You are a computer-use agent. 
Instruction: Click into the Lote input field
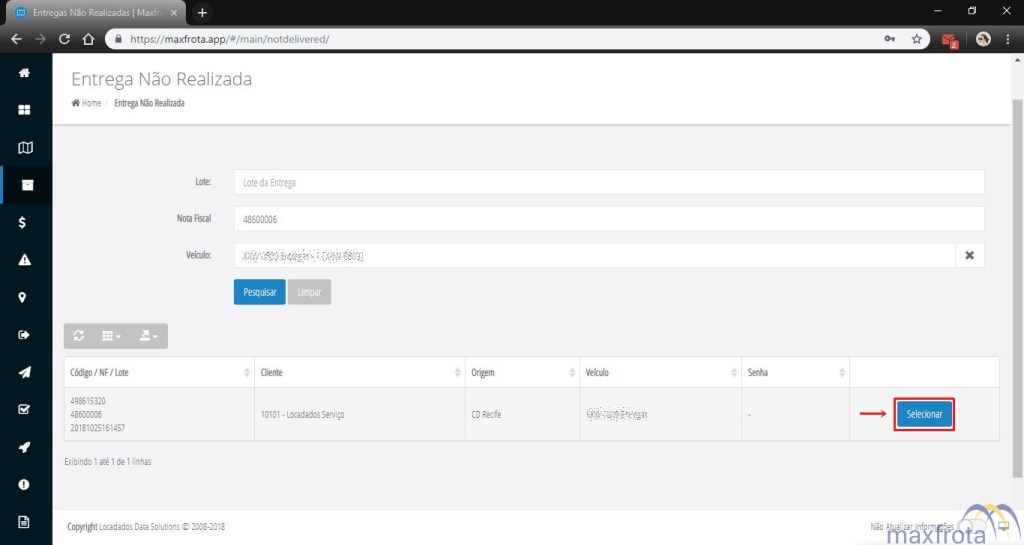click(608, 182)
